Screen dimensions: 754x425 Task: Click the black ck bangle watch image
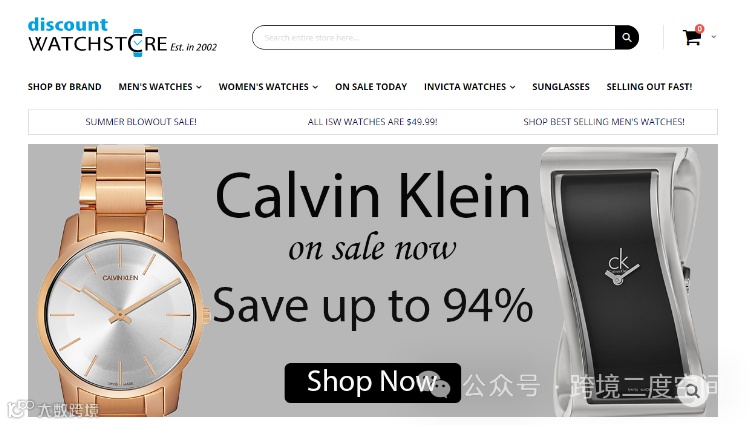point(620,281)
